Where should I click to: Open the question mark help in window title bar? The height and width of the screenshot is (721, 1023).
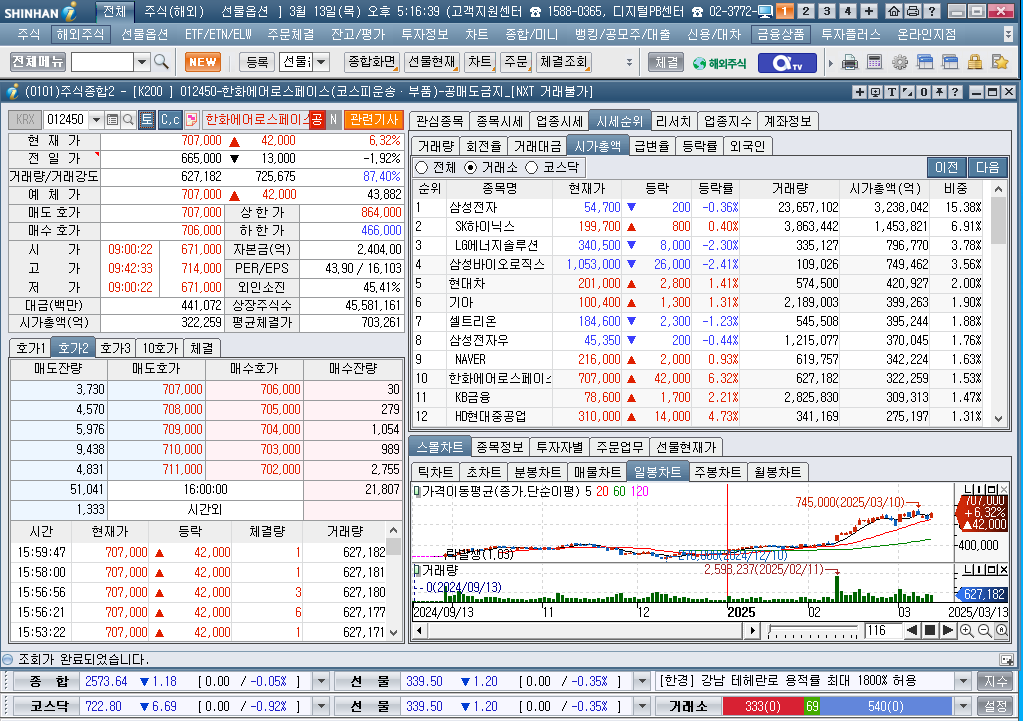955,92
